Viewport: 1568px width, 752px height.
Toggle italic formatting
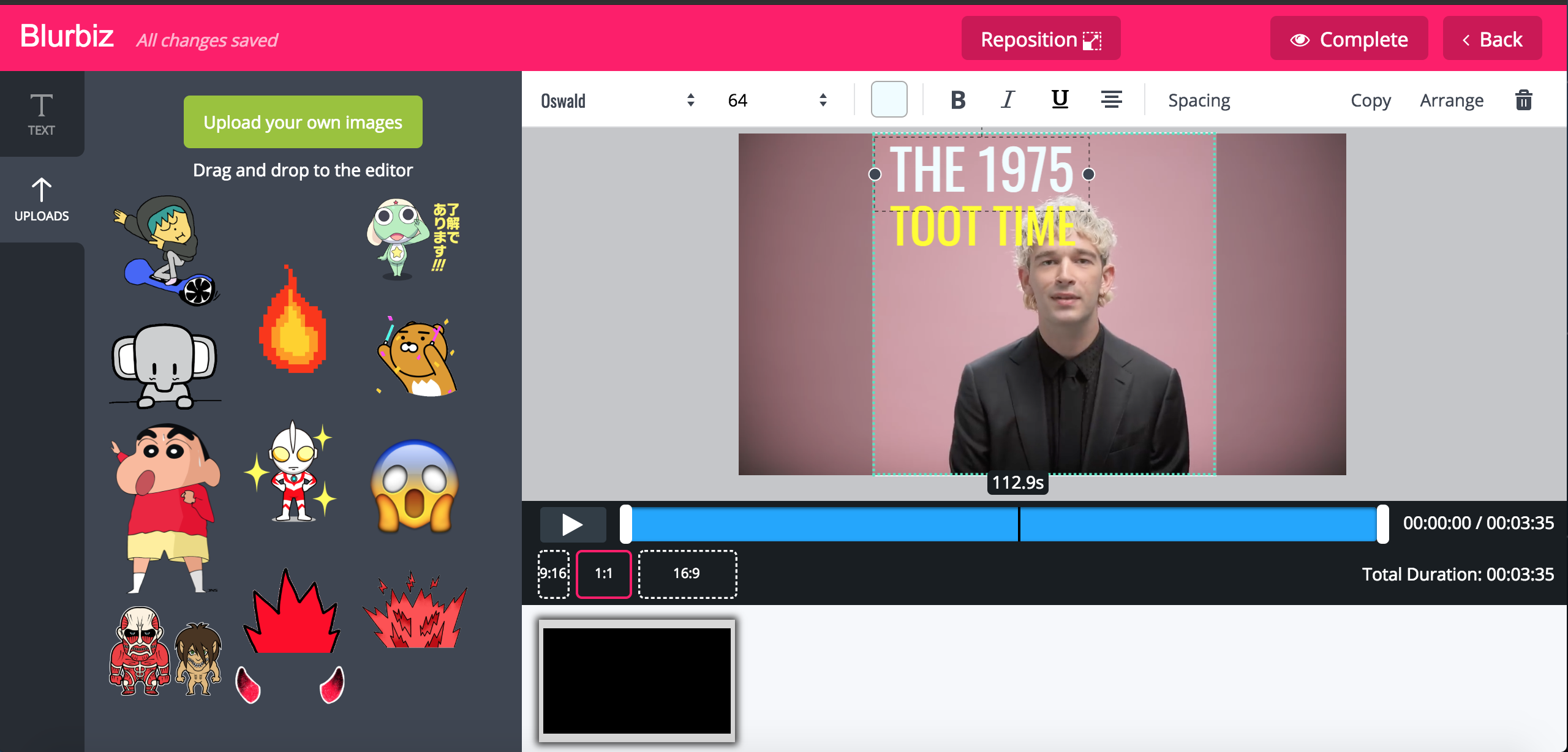[1008, 100]
